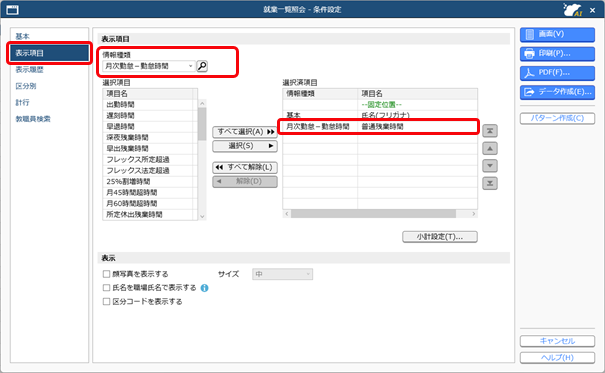
Task: Open ヘルプ(H)
Action: 557,358
